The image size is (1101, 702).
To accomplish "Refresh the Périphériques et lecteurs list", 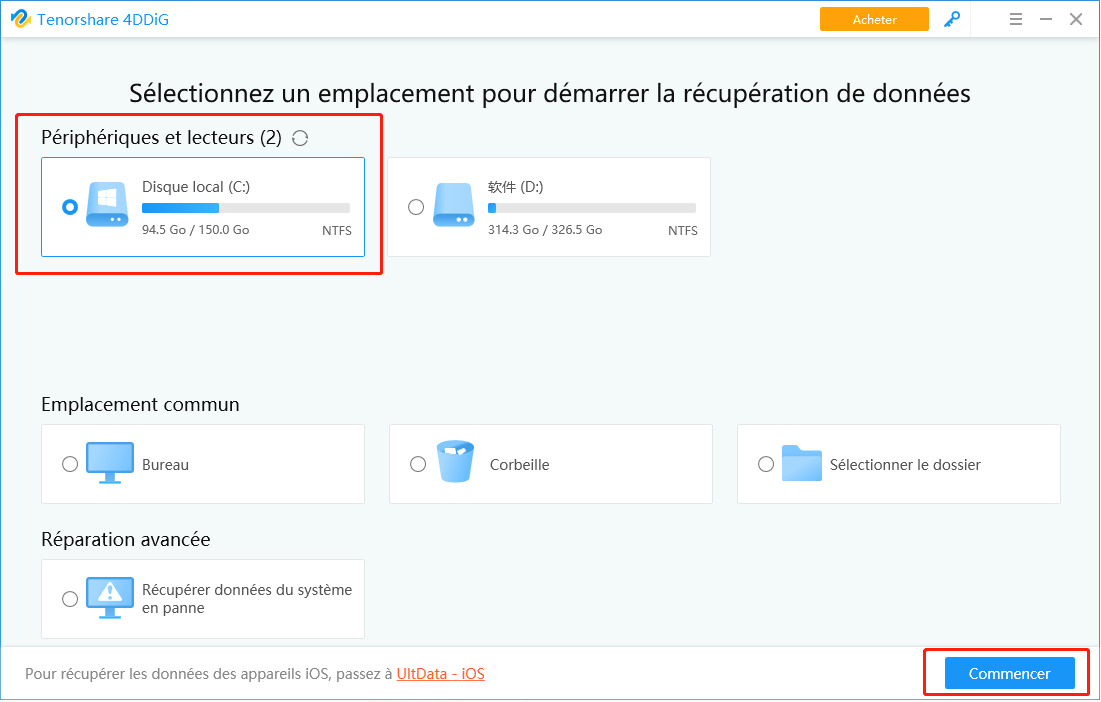I will (300, 138).
